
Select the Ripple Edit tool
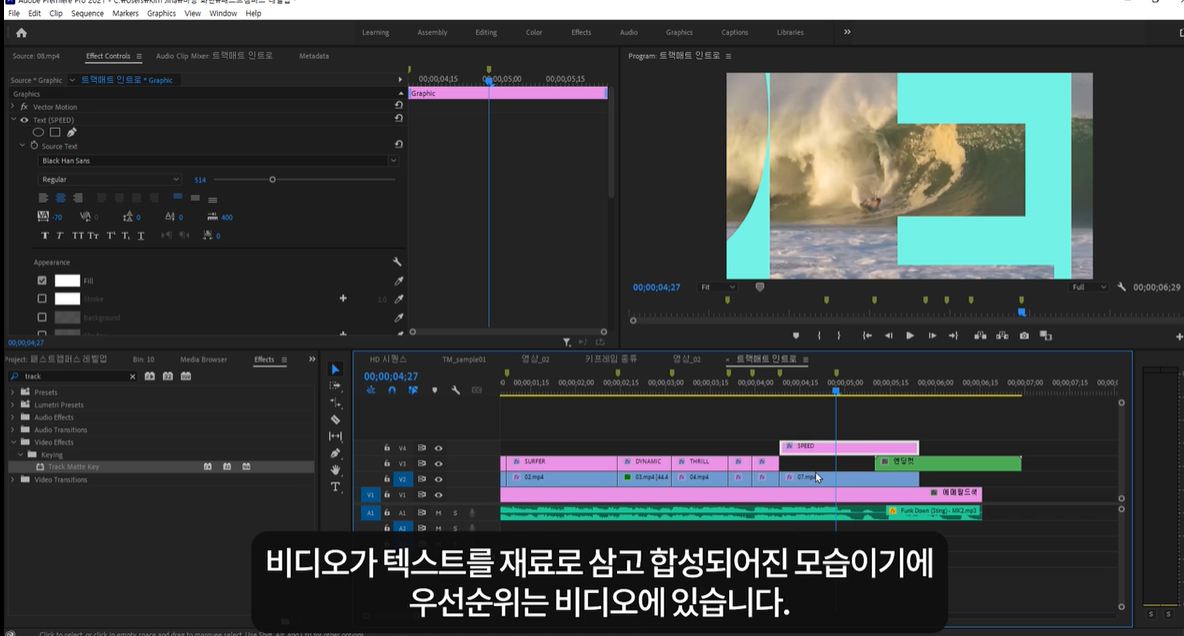[x=335, y=403]
